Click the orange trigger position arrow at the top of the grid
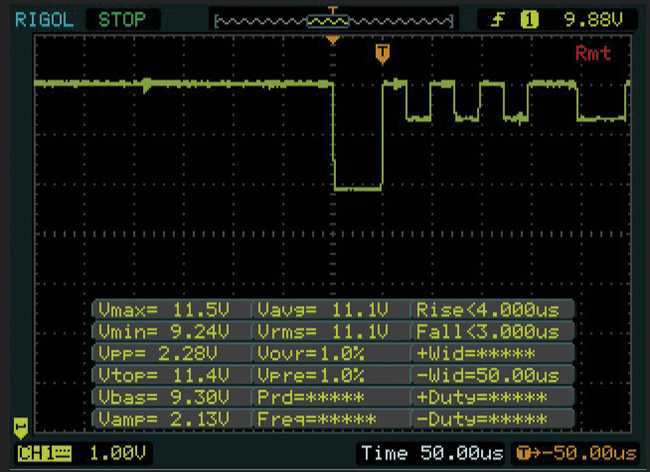 click(x=333, y=40)
